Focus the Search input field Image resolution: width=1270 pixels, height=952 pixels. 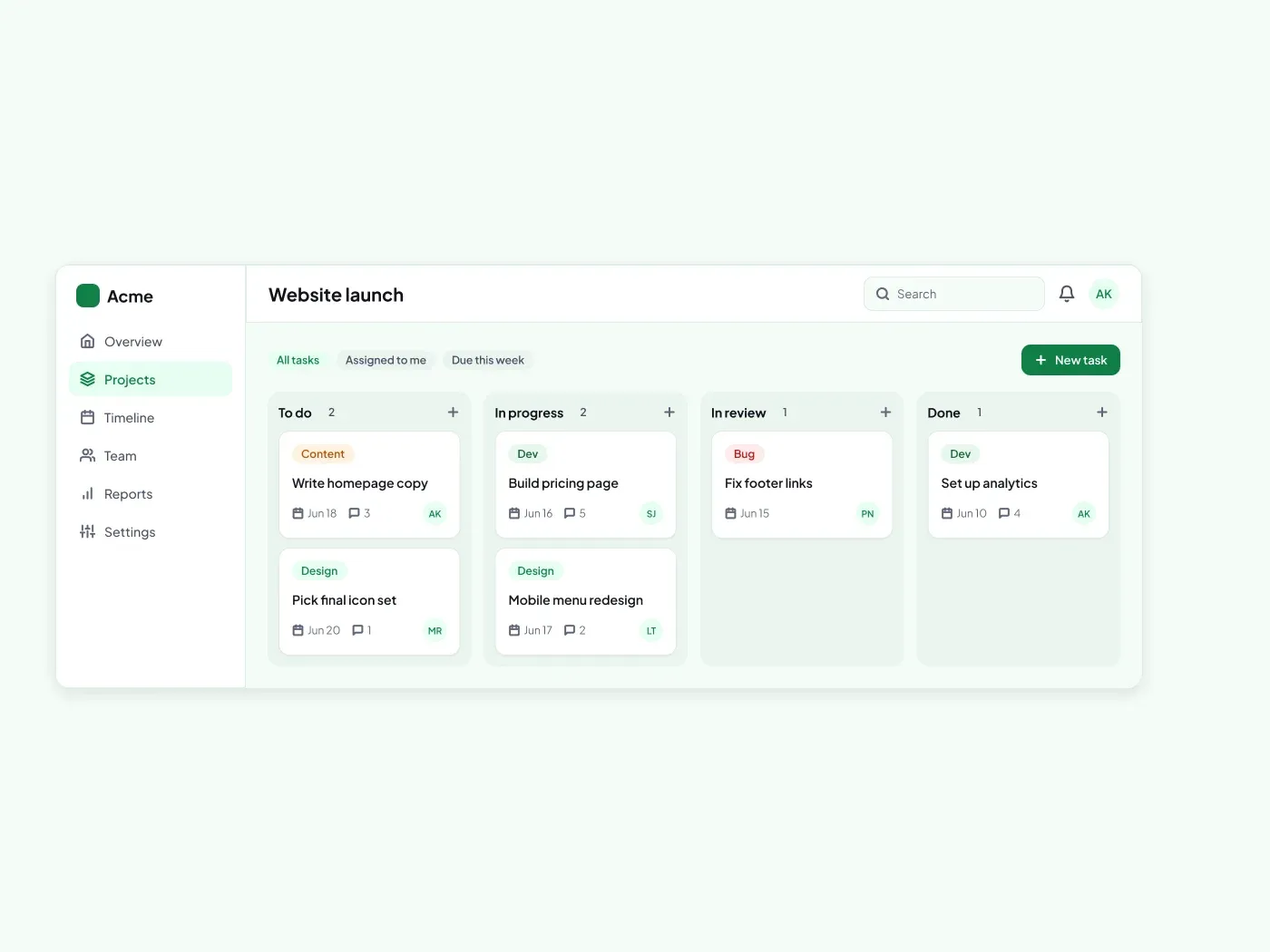[954, 294]
